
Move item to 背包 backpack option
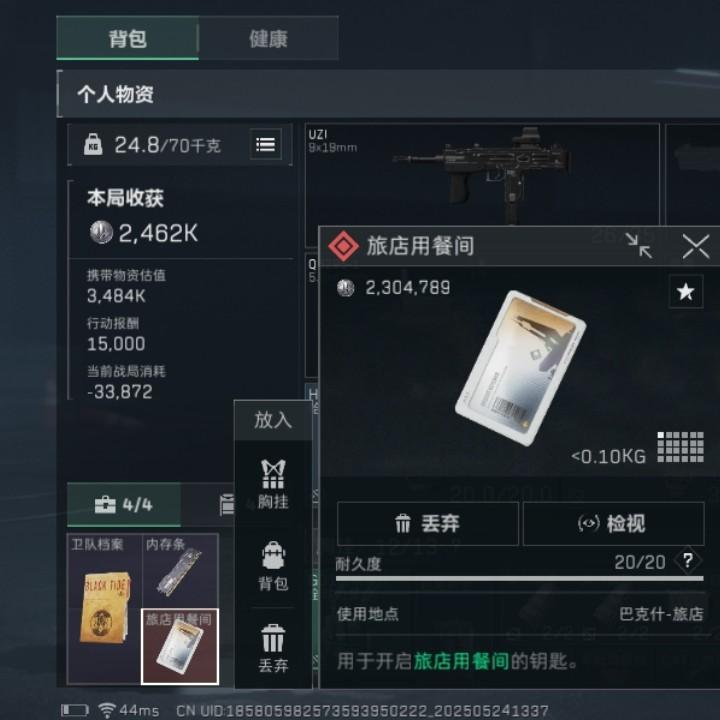click(273, 566)
